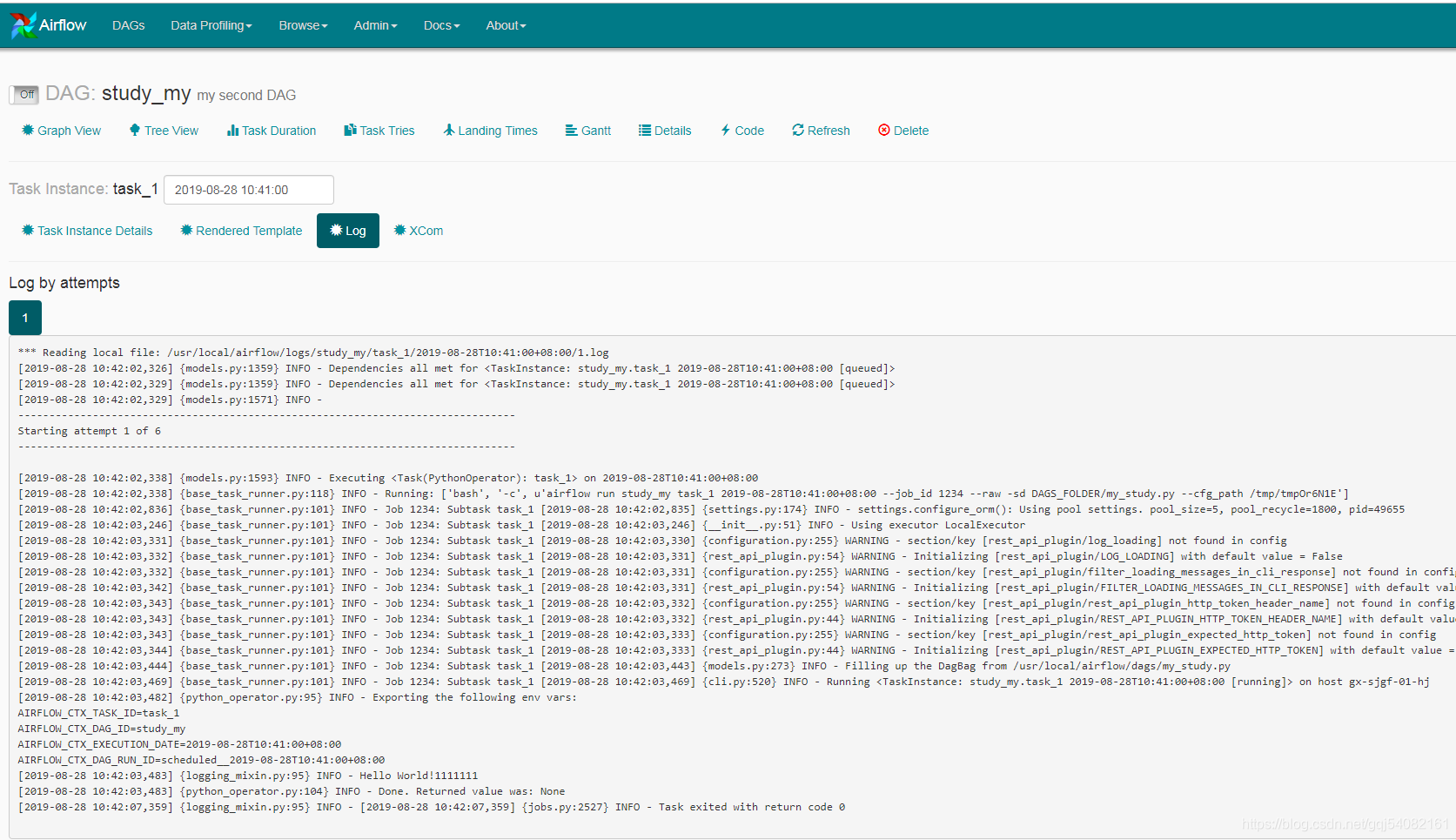Screen dimensions: 1456x840
Task: Click the Task Tries icon
Action: click(x=350, y=130)
